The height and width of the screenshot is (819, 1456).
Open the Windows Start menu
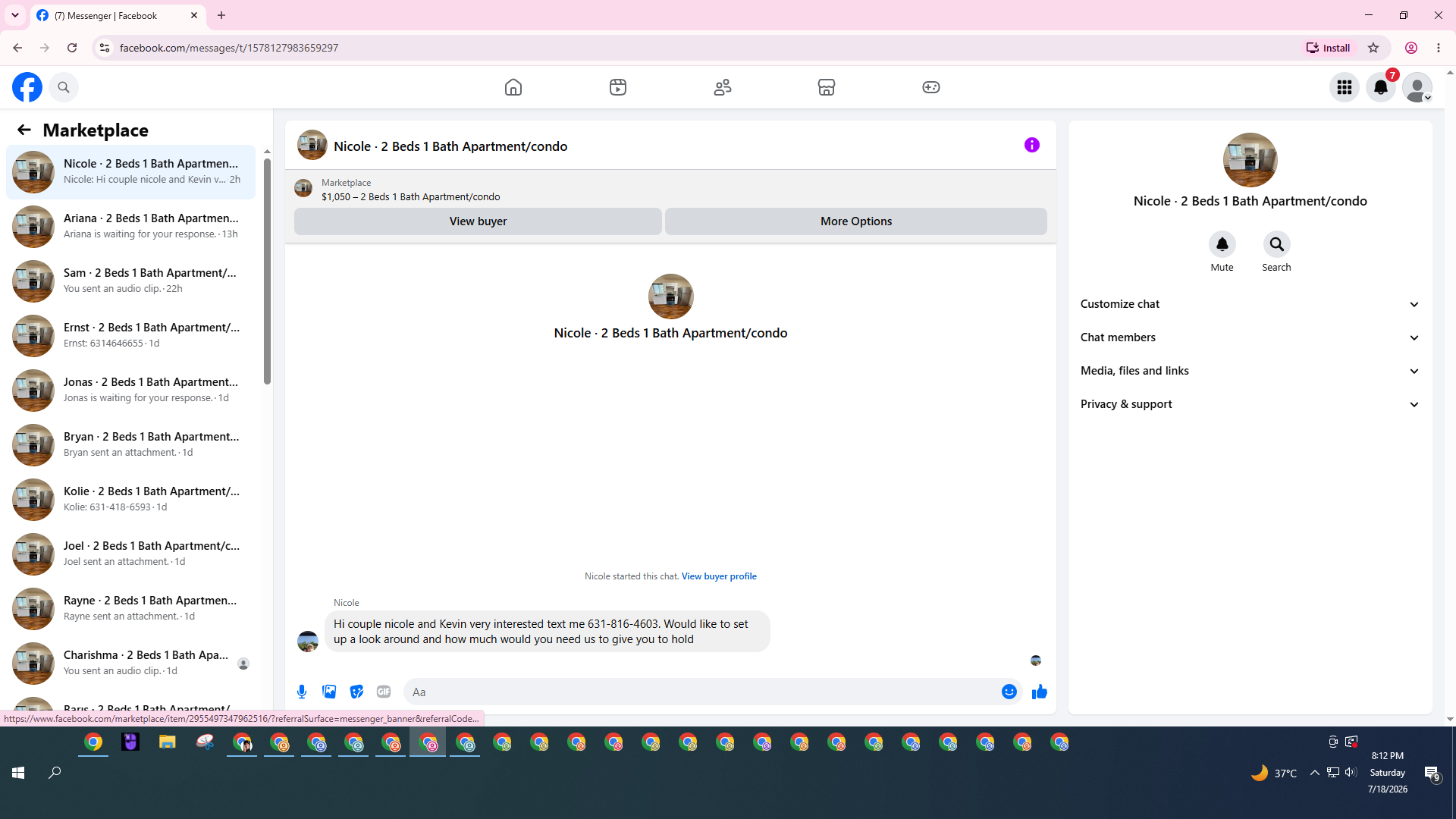[x=18, y=773]
